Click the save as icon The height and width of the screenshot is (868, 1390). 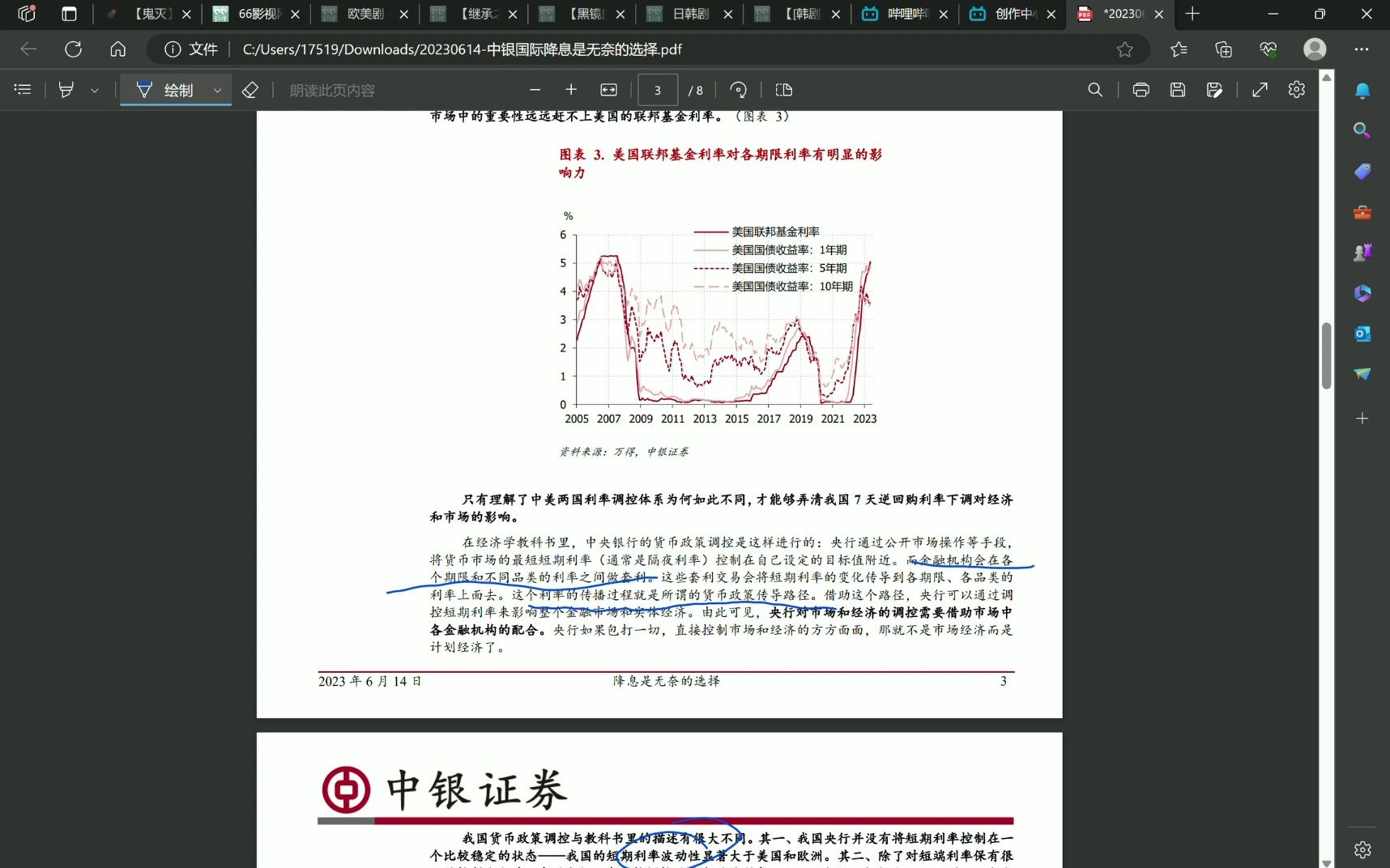(x=1214, y=90)
